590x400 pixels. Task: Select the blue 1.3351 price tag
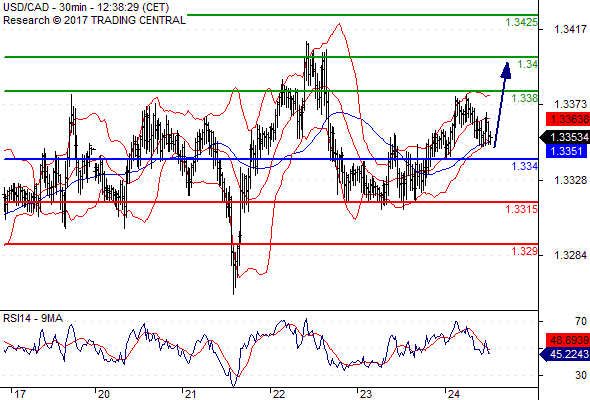click(566, 151)
